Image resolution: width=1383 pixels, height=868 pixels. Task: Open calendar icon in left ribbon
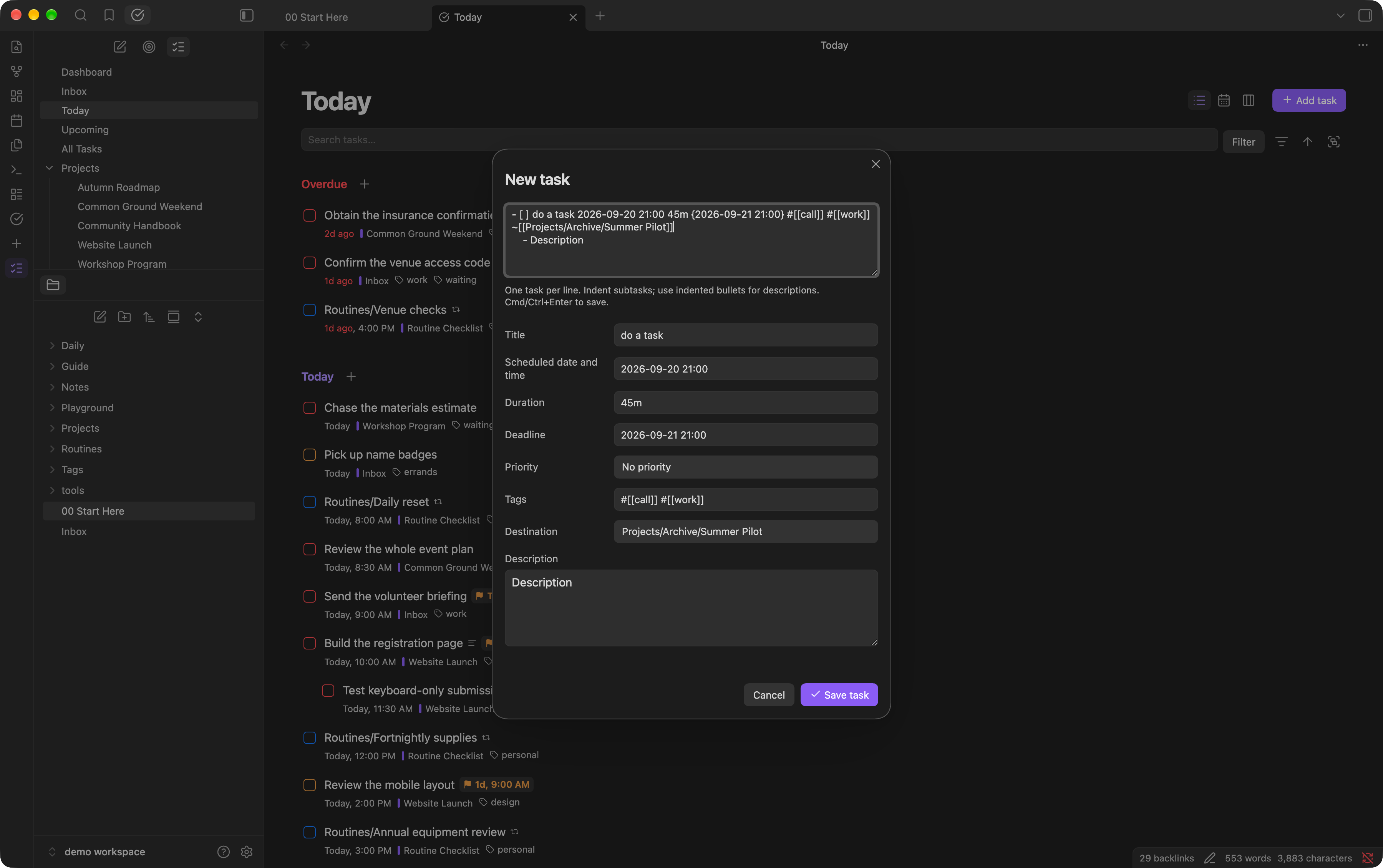coord(17,121)
